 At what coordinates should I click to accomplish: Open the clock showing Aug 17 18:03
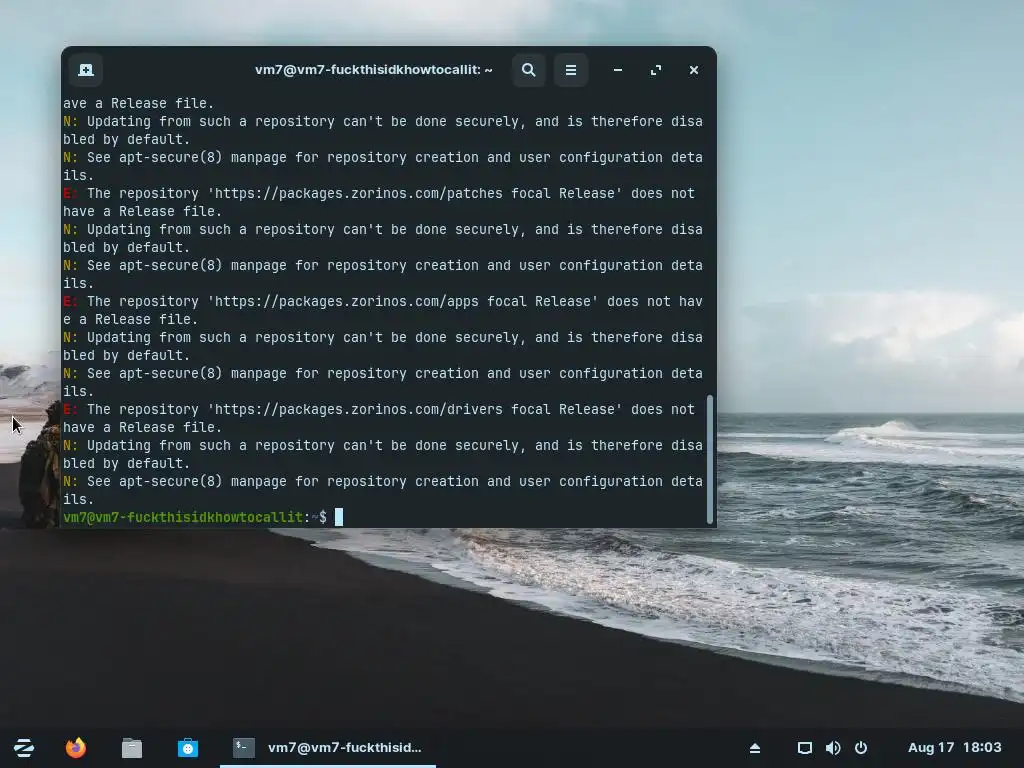pyautogui.click(x=954, y=748)
